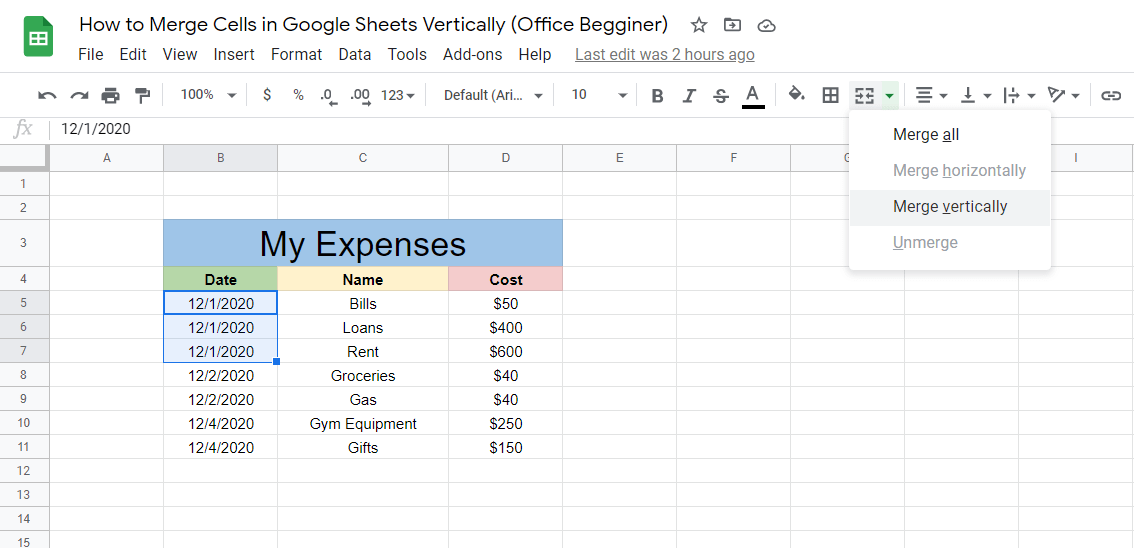Image resolution: width=1134 pixels, height=548 pixels.
Task: Click the Undo arrow icon
Action: click(47, 95)
